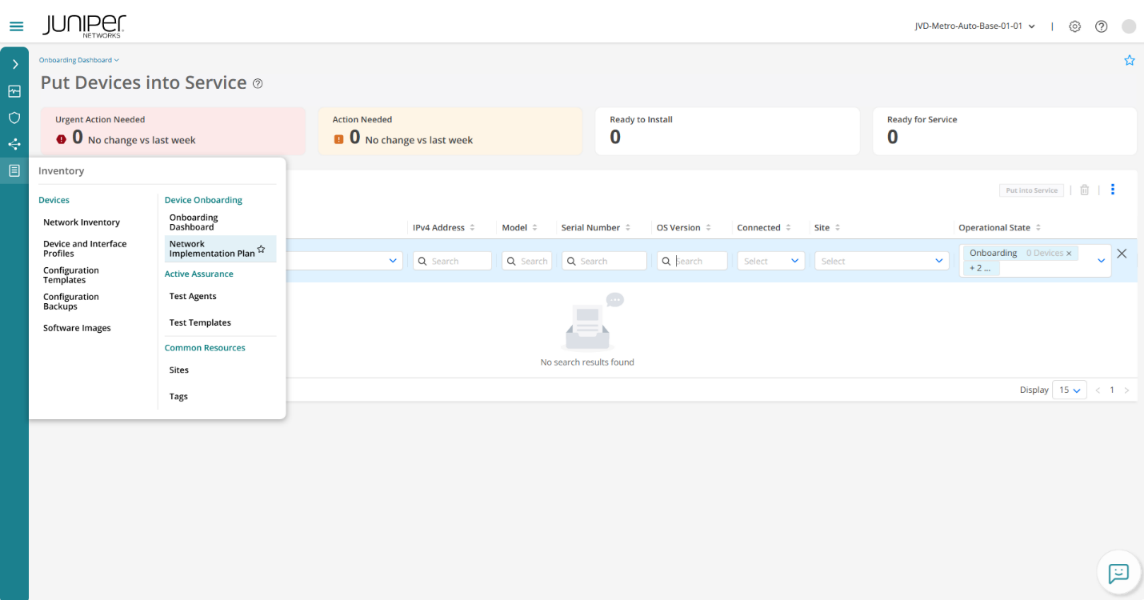1144x600 pixels.
Task: Click page number 1
Action: (1112, 390)
